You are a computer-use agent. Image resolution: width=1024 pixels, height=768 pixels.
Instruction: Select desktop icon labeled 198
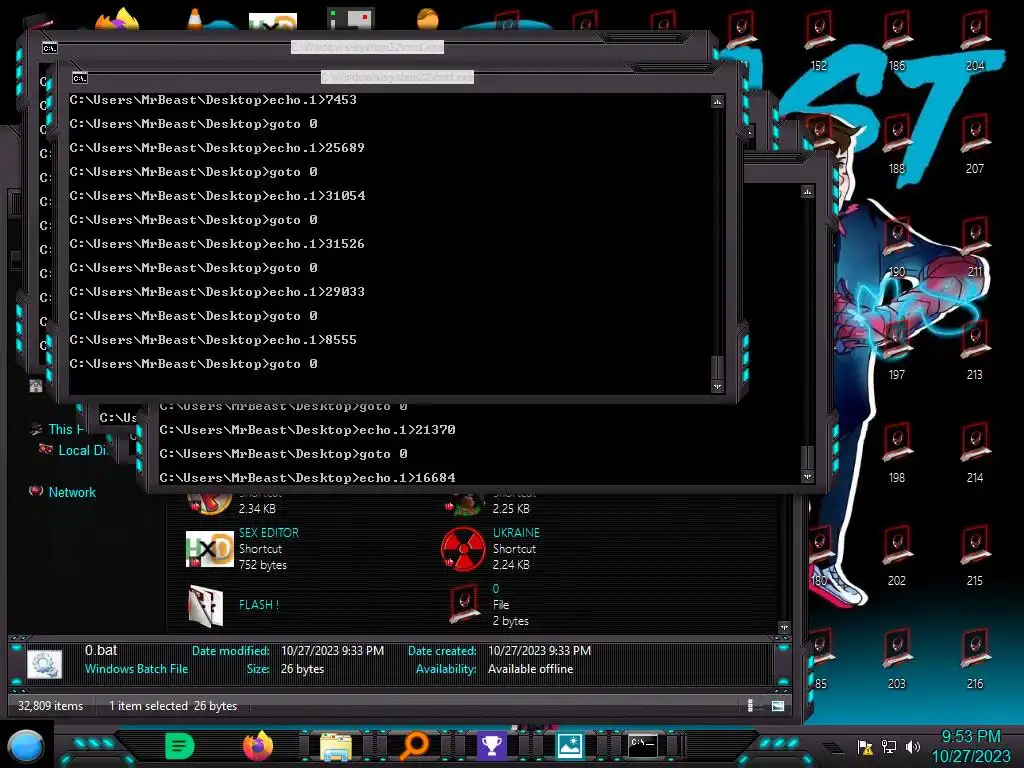coord(897,452)
